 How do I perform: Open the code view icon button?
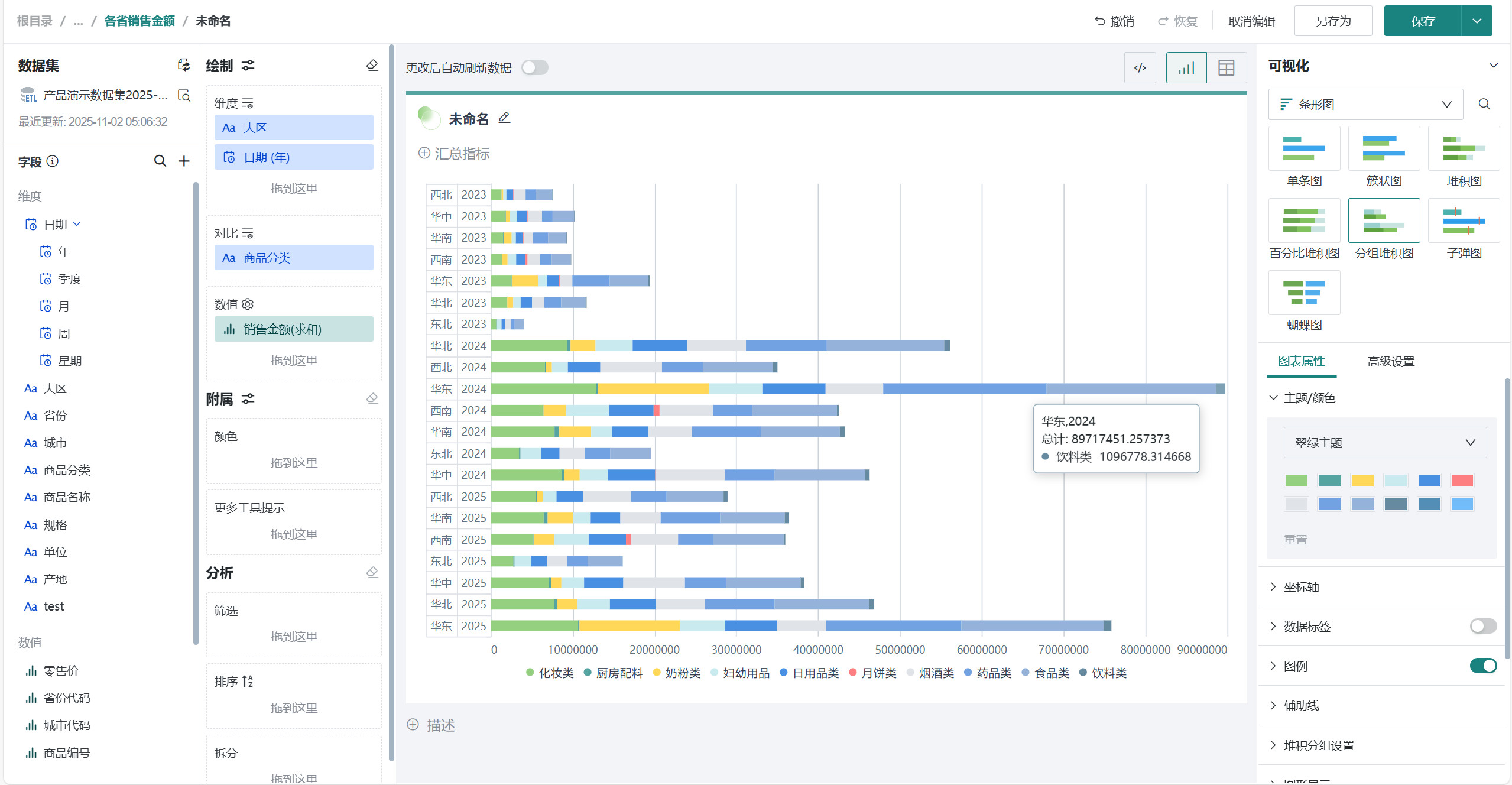pyautogui.click(x=1140, y=68)
